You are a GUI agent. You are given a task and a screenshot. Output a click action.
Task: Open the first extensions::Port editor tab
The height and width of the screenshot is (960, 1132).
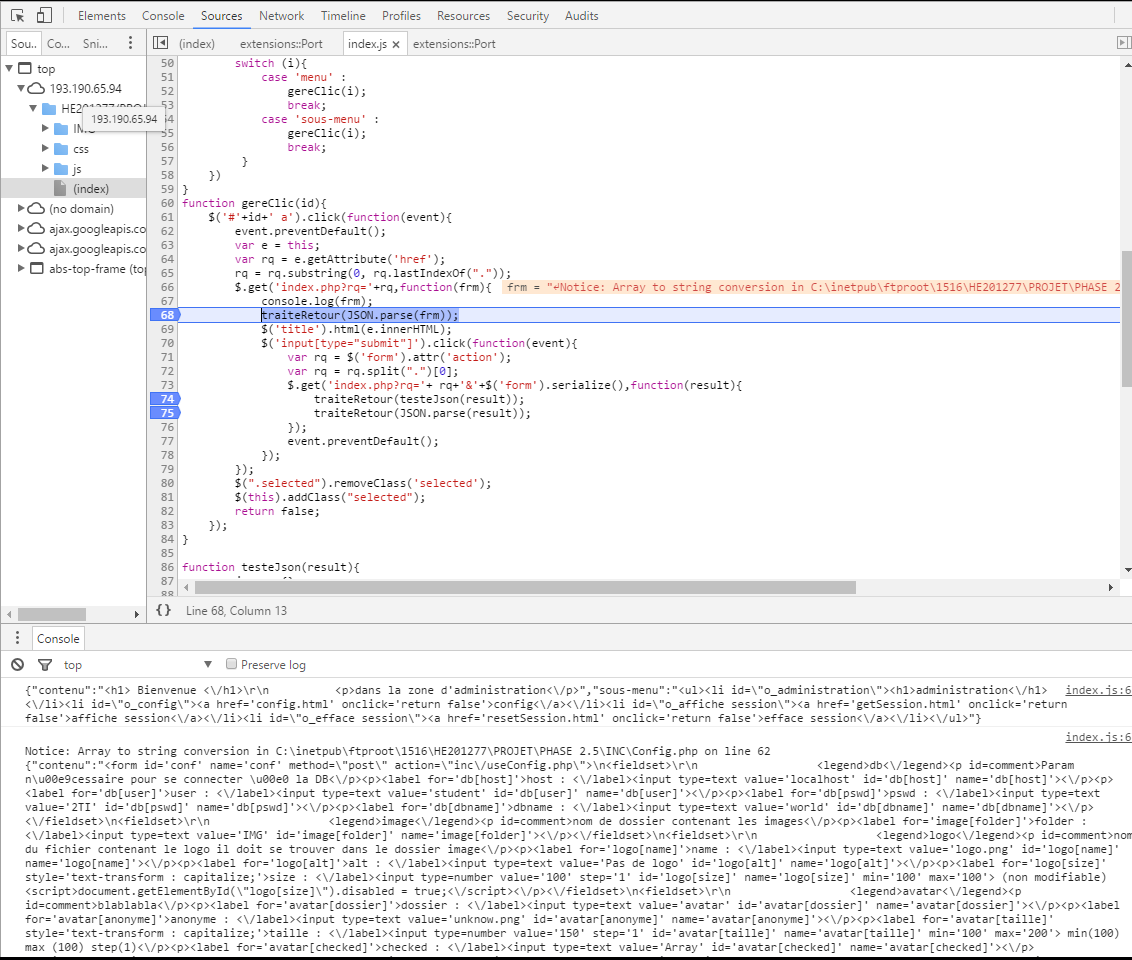pyautogui.click(x=282, y=43)
